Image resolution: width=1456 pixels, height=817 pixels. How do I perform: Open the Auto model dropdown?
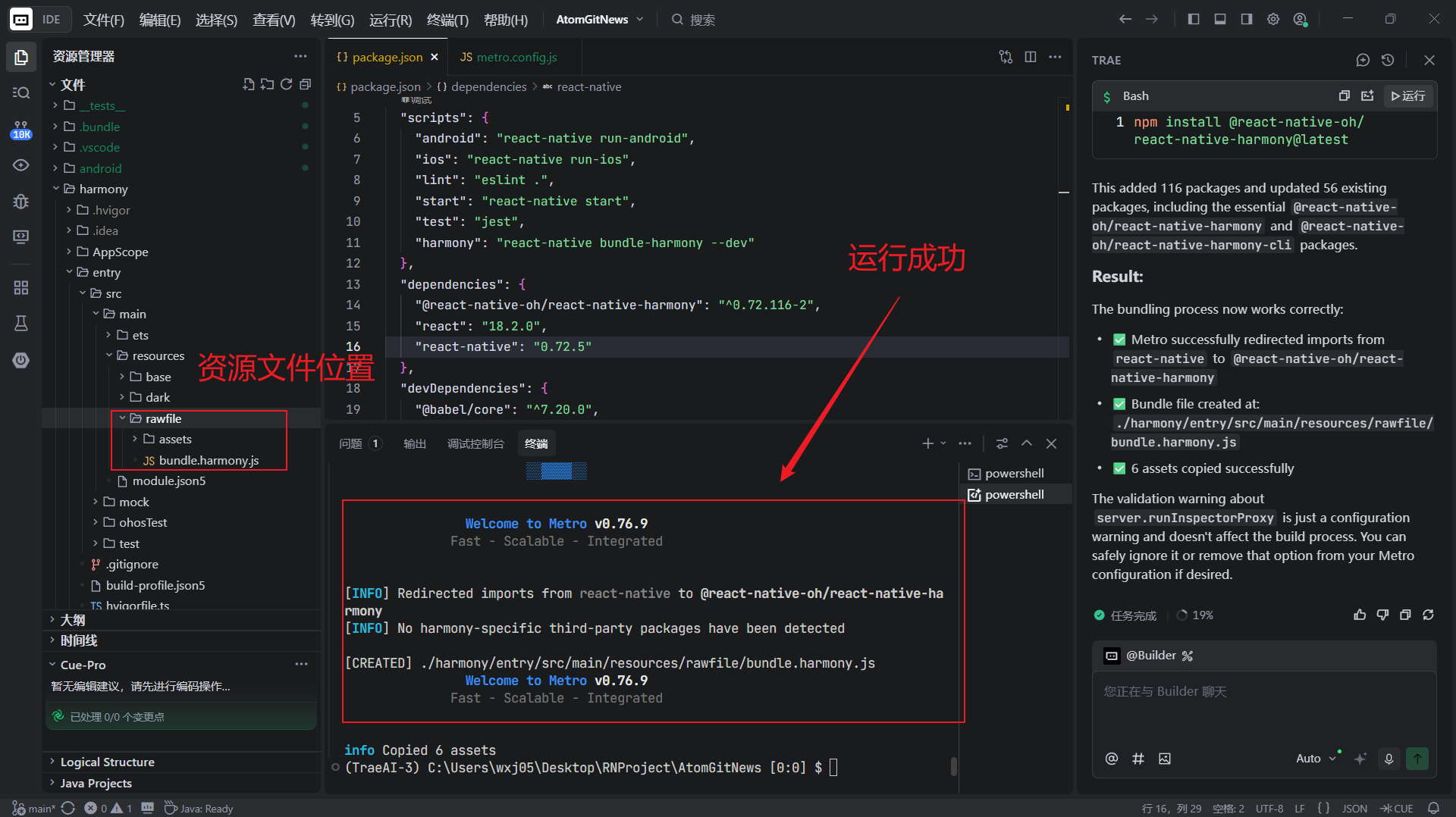1316,759
